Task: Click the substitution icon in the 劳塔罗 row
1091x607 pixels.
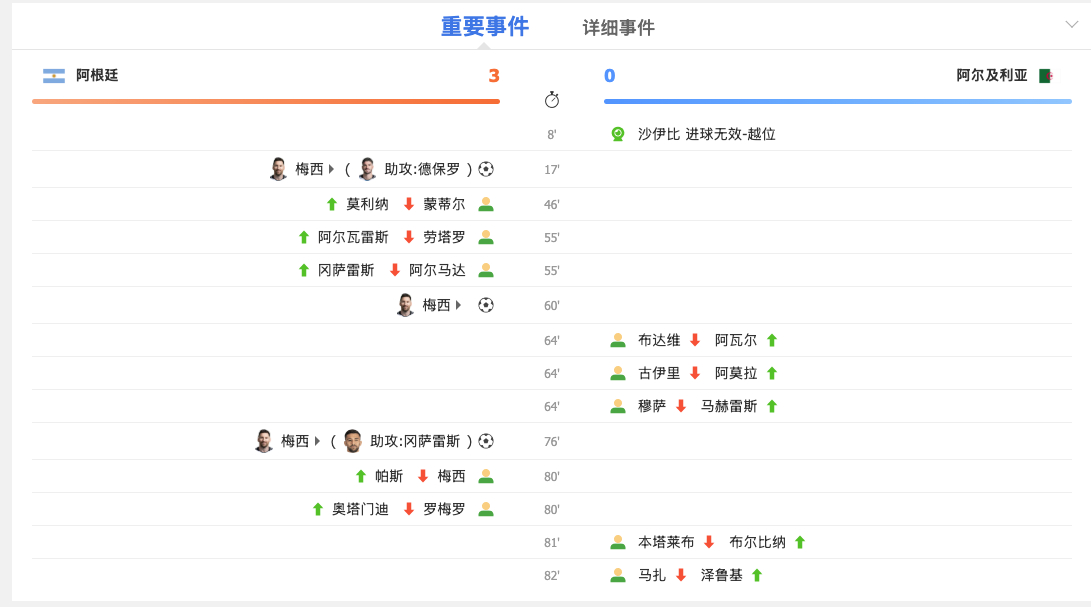Action: (486, 237)
